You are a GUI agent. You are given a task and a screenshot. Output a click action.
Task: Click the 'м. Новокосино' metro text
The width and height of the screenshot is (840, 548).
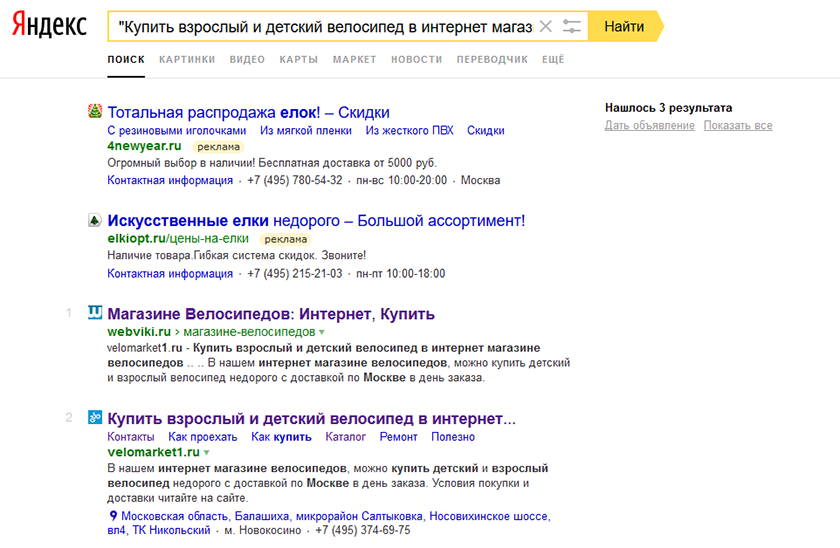(x=263, y=530)
